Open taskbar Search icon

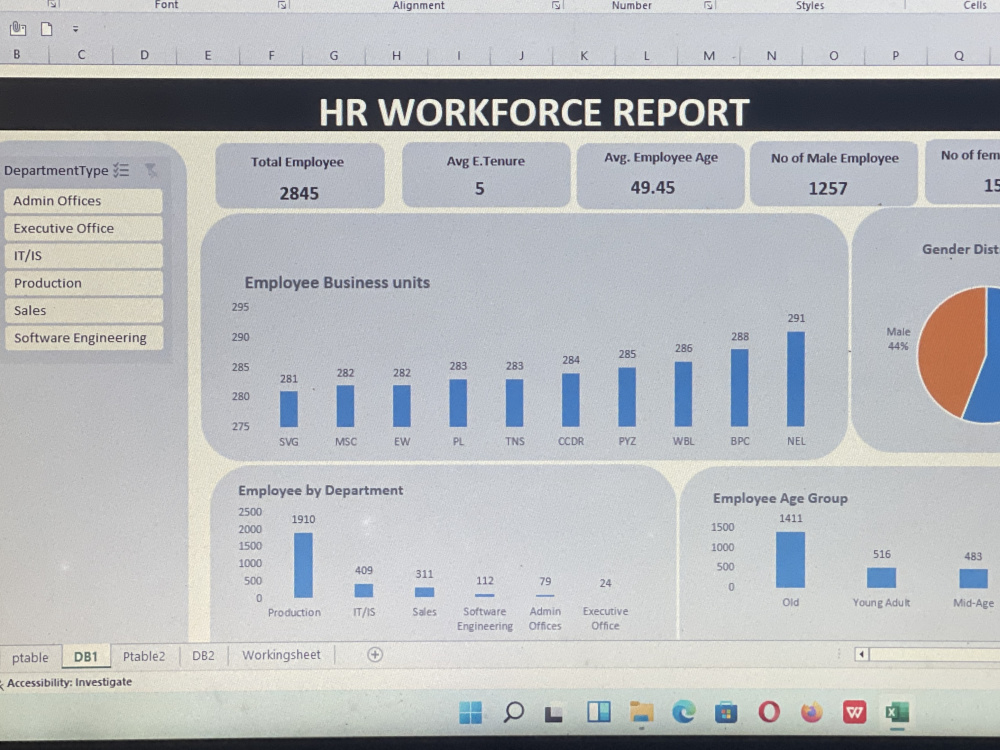(x=513, y=712)
